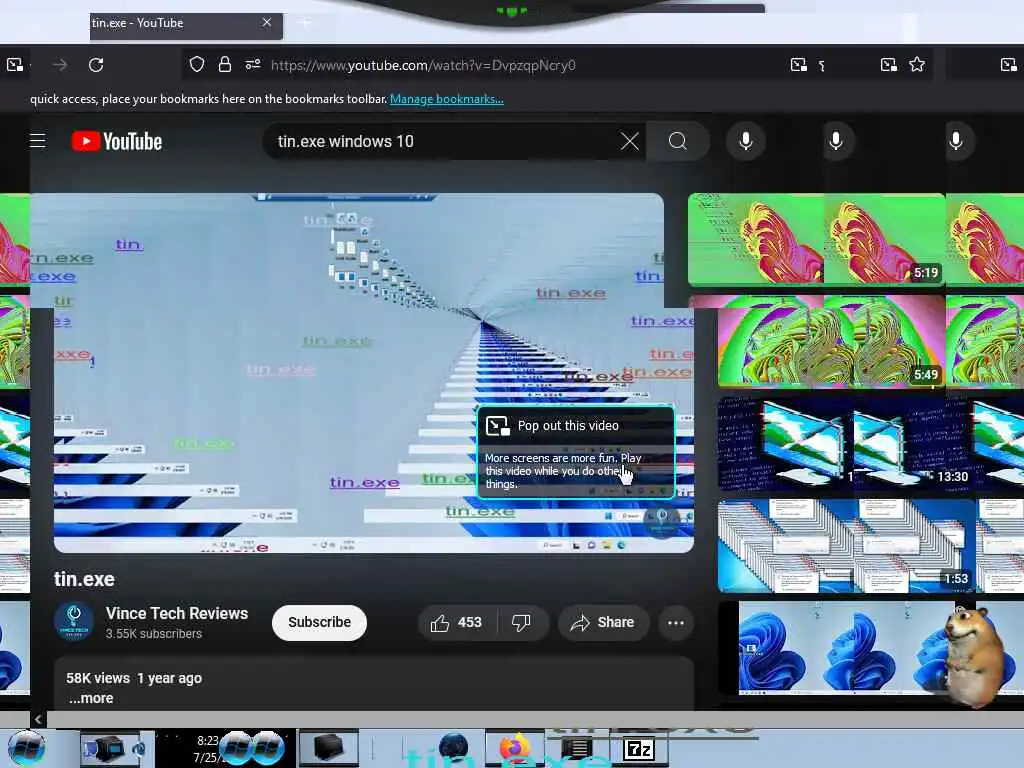Reload the current page

point(96,65)
